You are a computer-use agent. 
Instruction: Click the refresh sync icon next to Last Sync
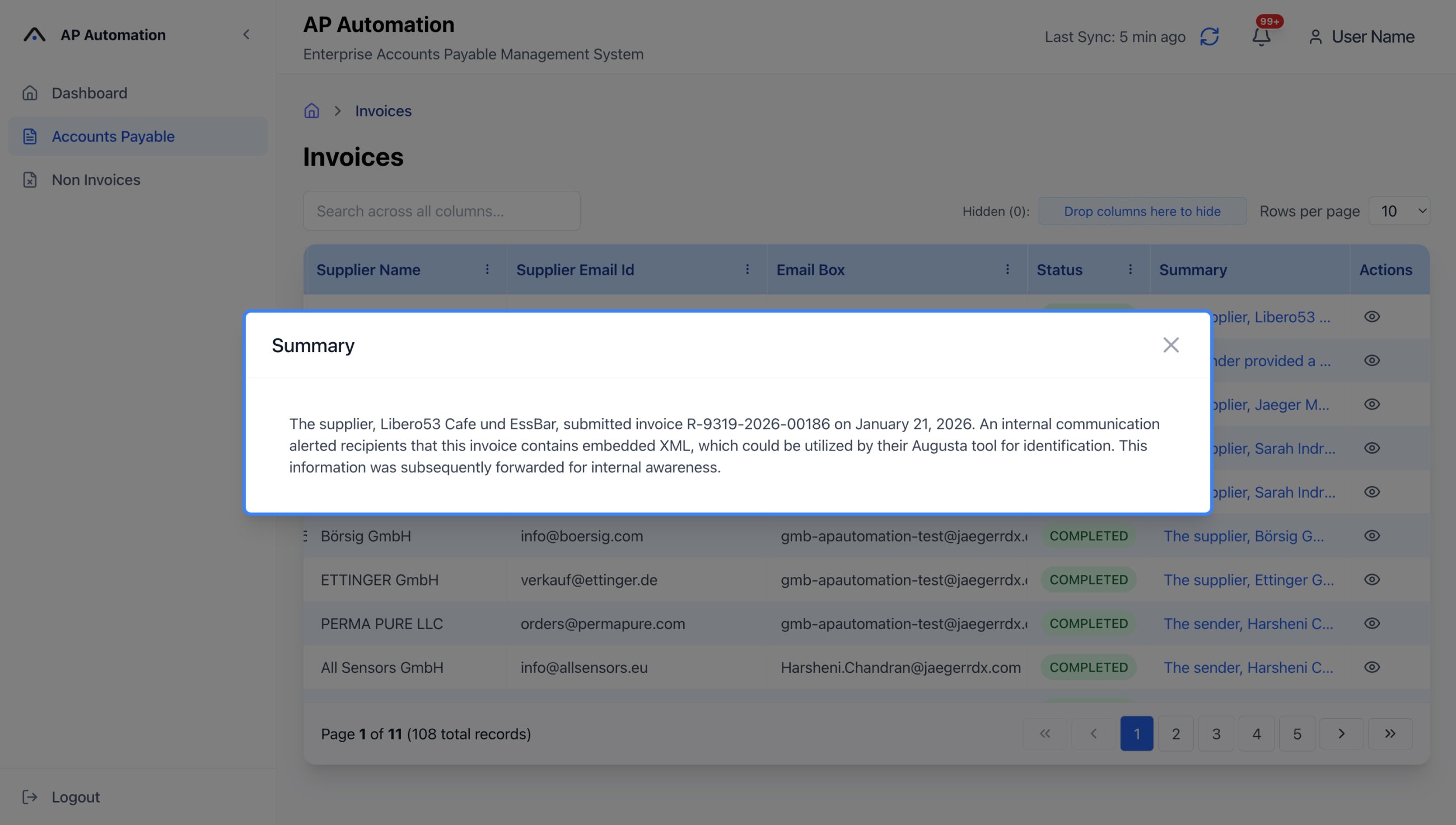[1210, 36]
